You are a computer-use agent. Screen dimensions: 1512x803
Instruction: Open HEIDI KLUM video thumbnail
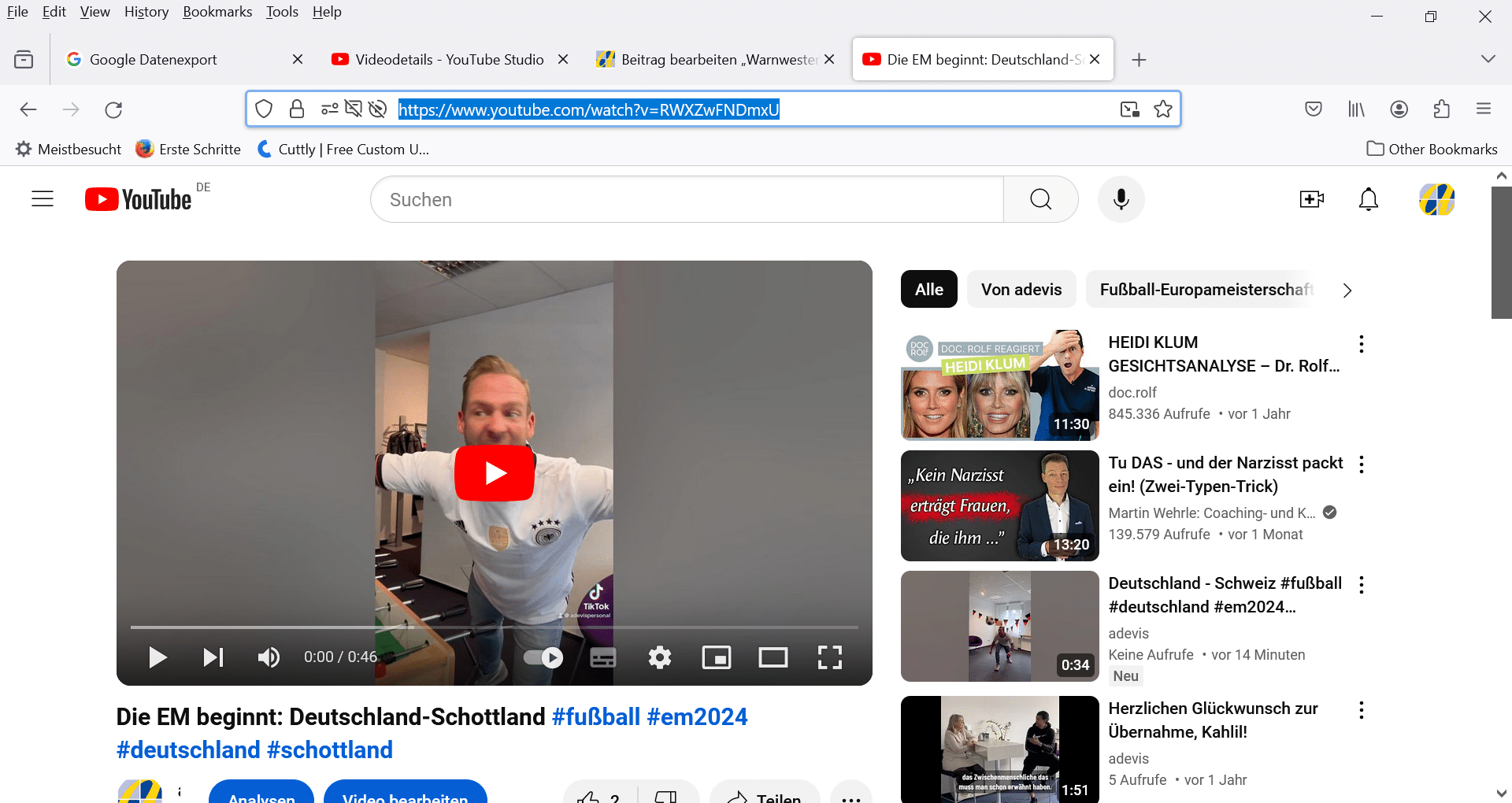coord(1000,385)
